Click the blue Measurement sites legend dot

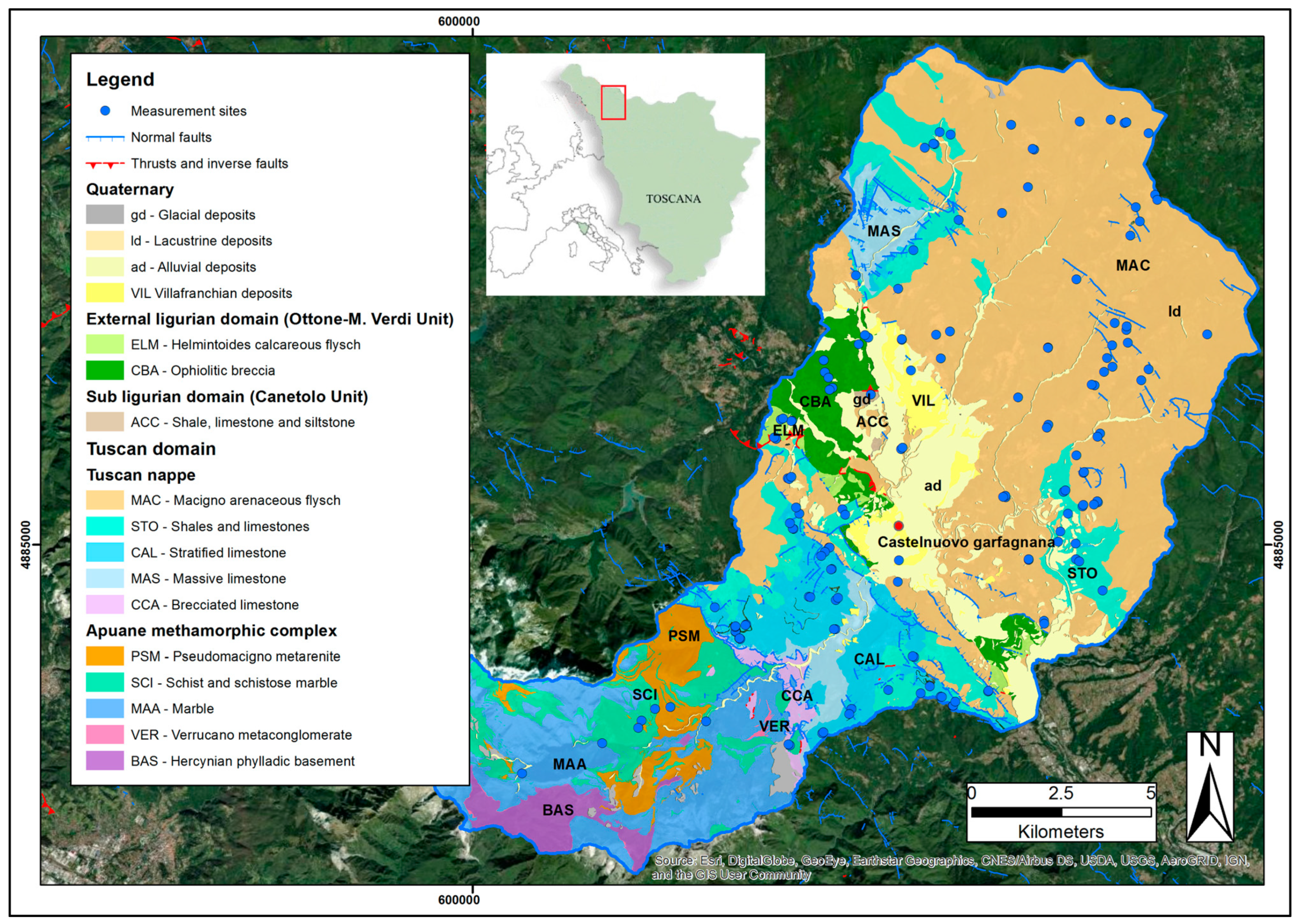105,111
